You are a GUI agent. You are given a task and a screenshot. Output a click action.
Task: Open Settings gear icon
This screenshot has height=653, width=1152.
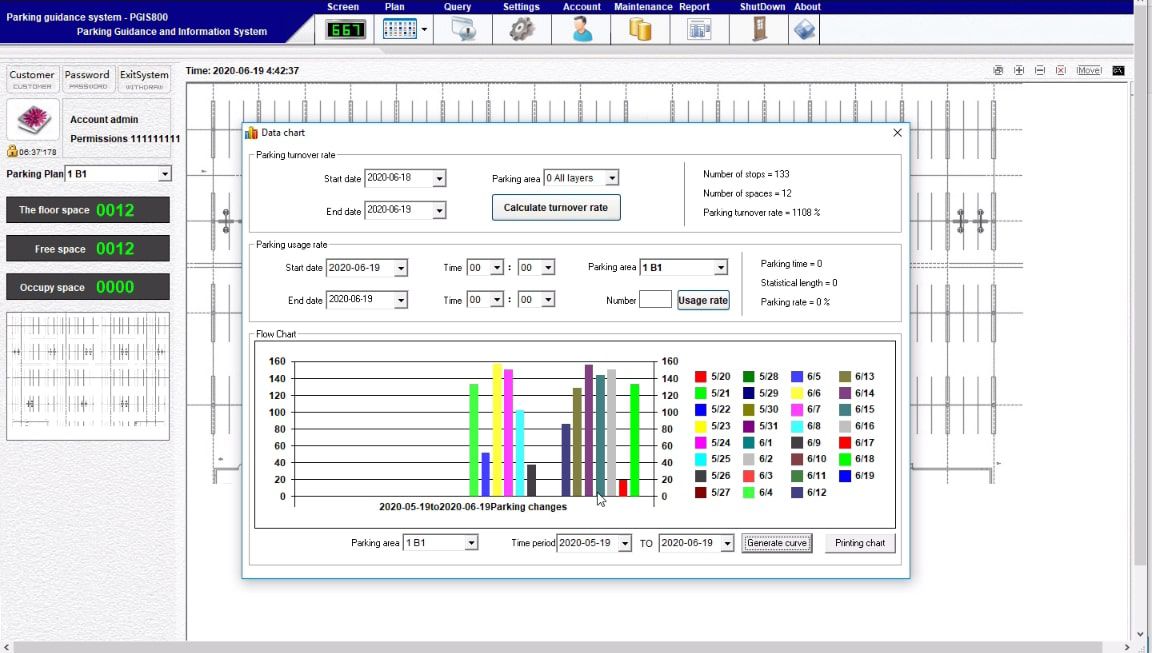click(521, 30)
